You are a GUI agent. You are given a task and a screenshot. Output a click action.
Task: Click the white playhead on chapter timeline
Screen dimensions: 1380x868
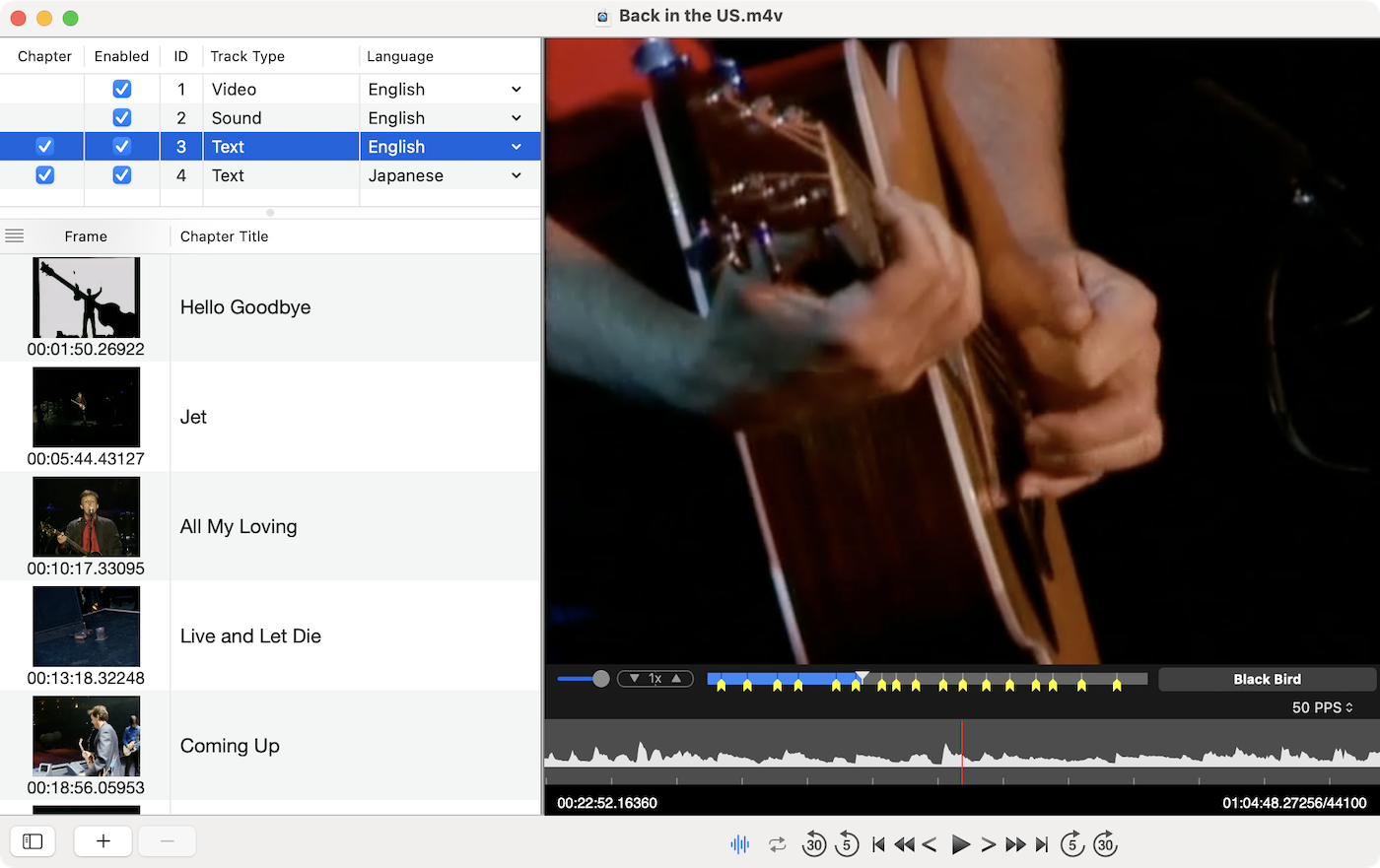point(862,677)
